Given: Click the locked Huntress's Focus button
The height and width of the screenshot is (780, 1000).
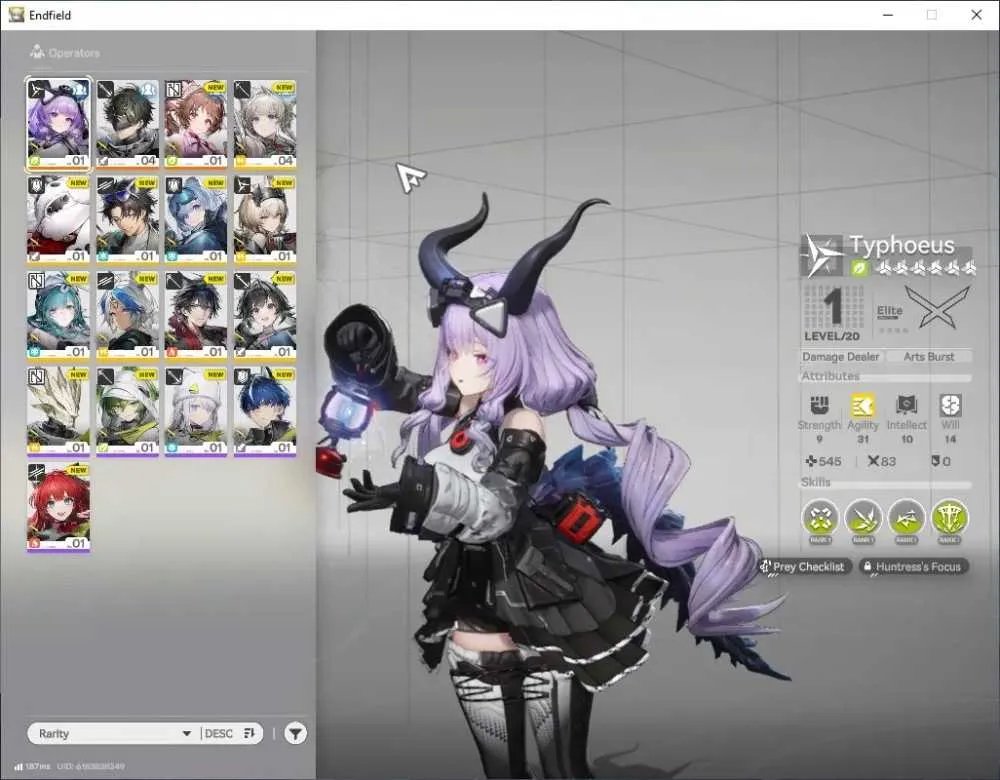Looking at the screenshot, I should pyautogui.click(x=913, y=566).
